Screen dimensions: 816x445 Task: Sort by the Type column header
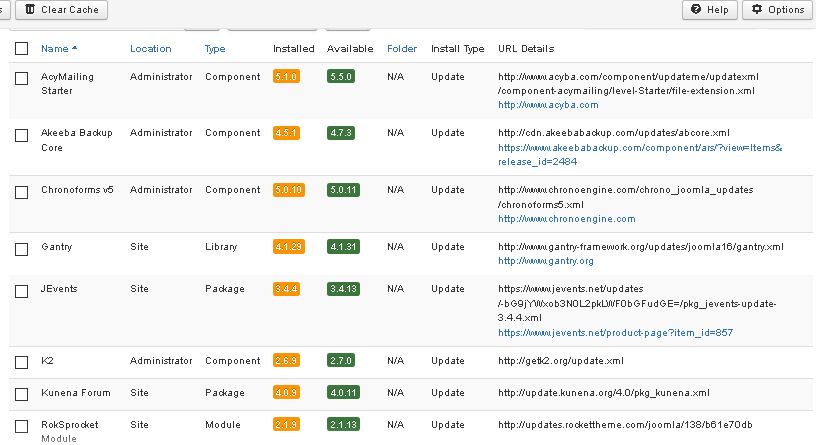pos(215,48)
